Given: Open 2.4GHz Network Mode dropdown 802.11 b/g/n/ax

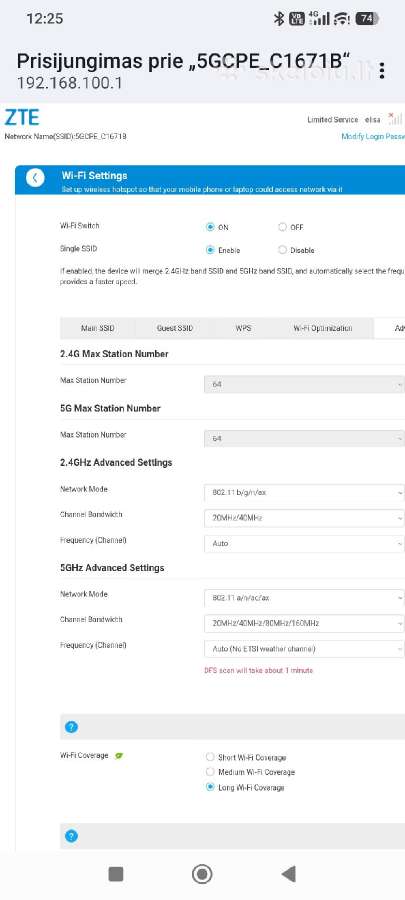Looking at the screenshot, I should tap(305, 492).
